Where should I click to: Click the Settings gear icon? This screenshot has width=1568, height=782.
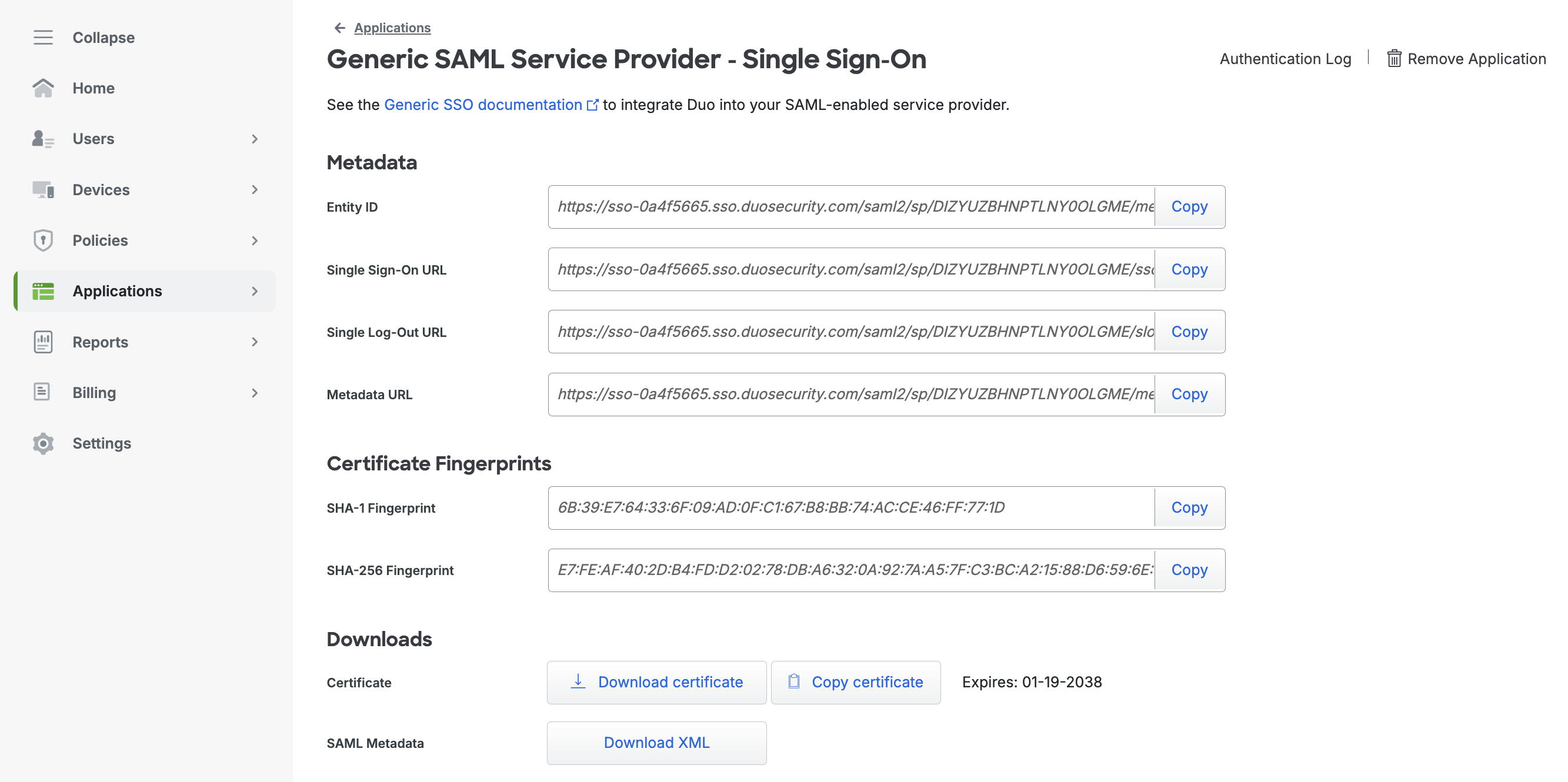click(42, 443)
